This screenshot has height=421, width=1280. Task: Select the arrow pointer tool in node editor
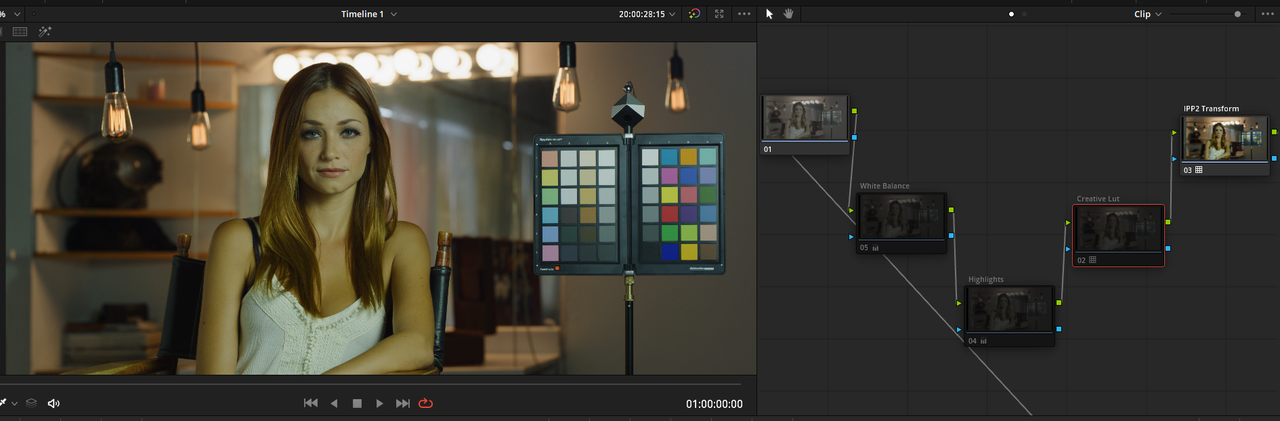click(x=769, y=14)
